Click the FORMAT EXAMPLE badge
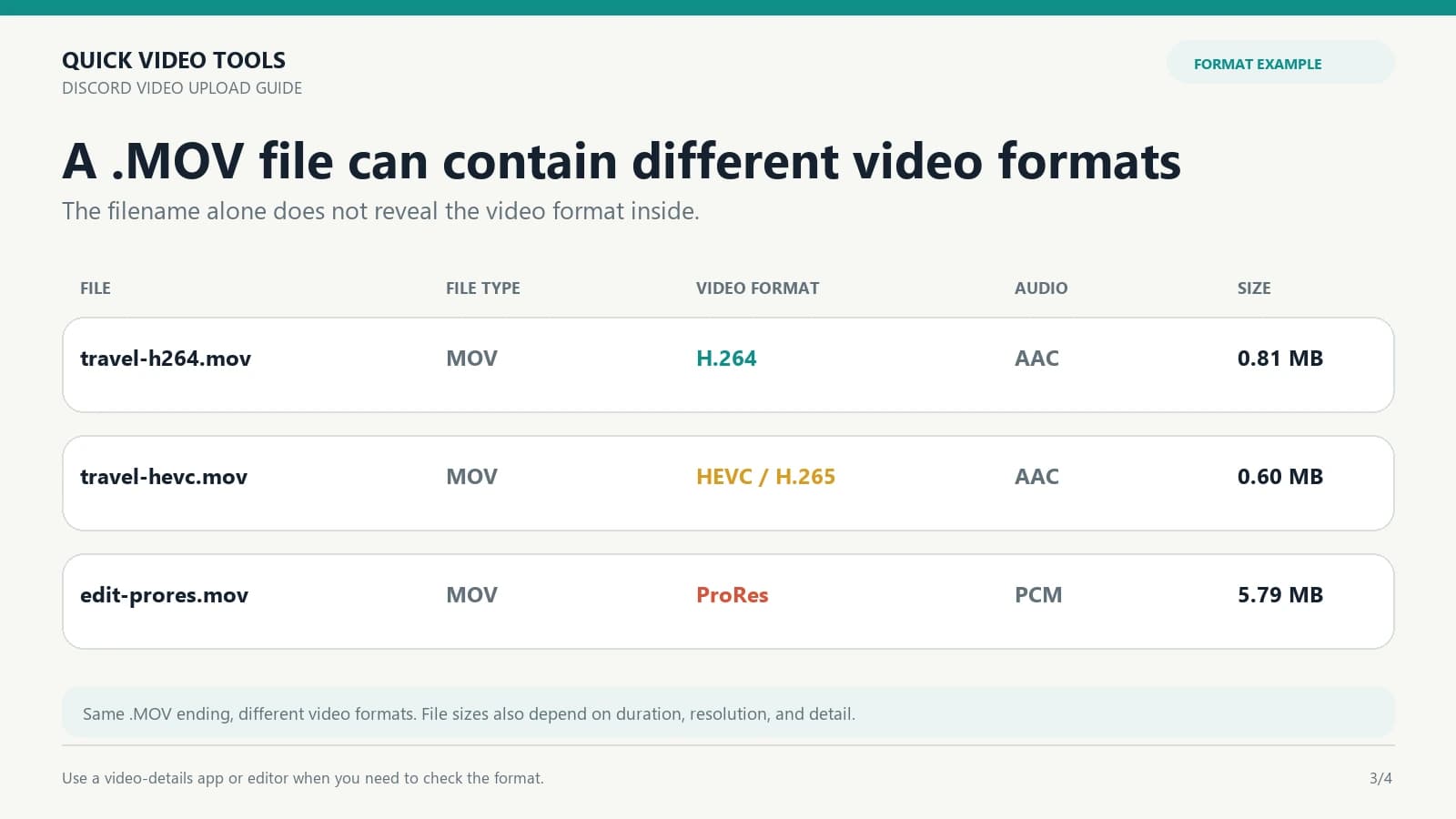This screenshot has height=819, width=1456. (1280, 63)
